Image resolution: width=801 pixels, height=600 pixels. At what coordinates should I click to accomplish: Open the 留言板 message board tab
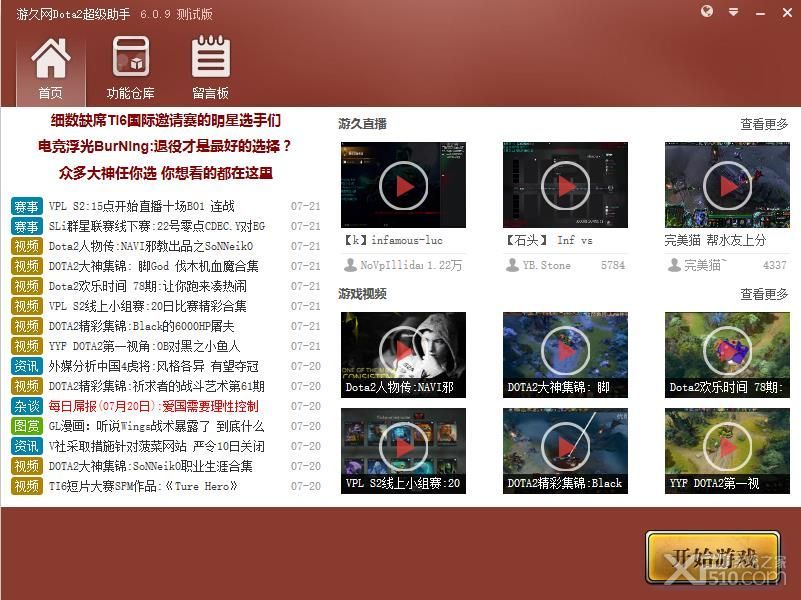tap(210, 69)
